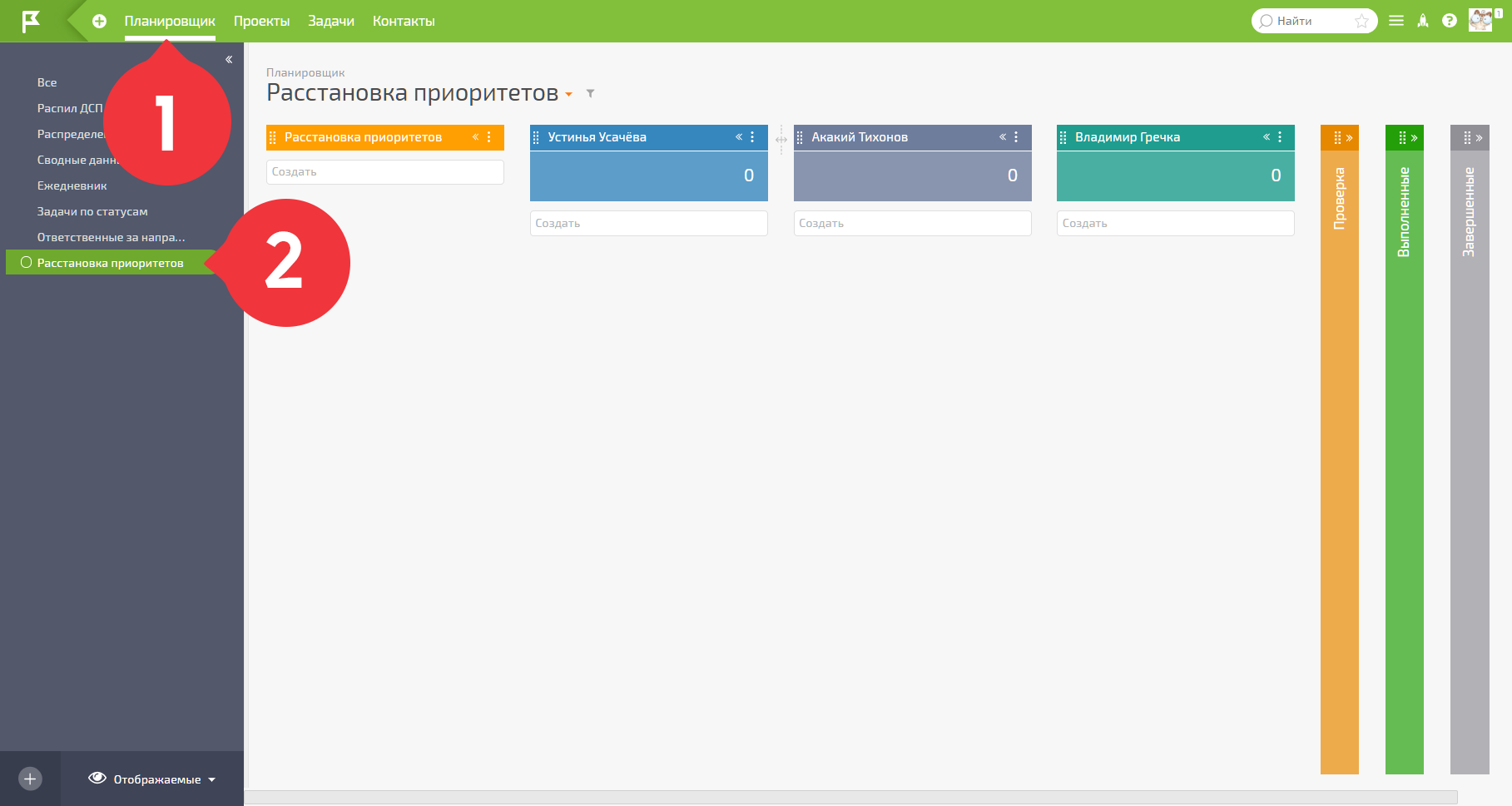Image resolution: width=1512 pixels, height=806 pixels.
Task: Open the help question mark icon
Action: tap(1450, 21)
